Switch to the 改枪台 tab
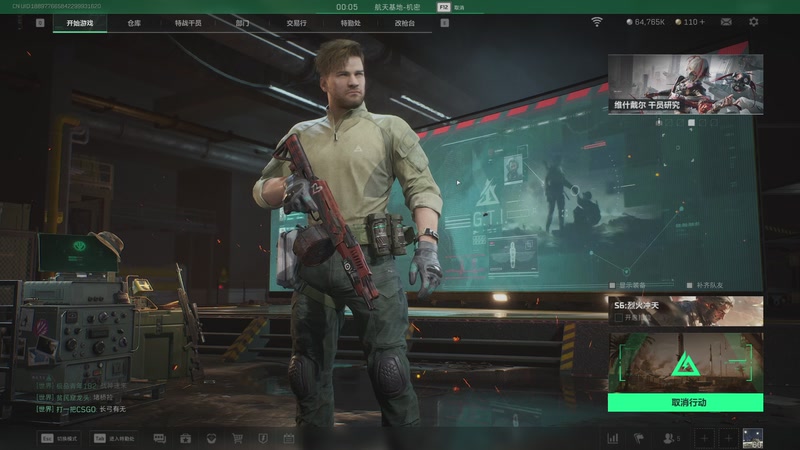Image resolution: width=800 pixels, height=450 pixels. (x=405, y=23)
